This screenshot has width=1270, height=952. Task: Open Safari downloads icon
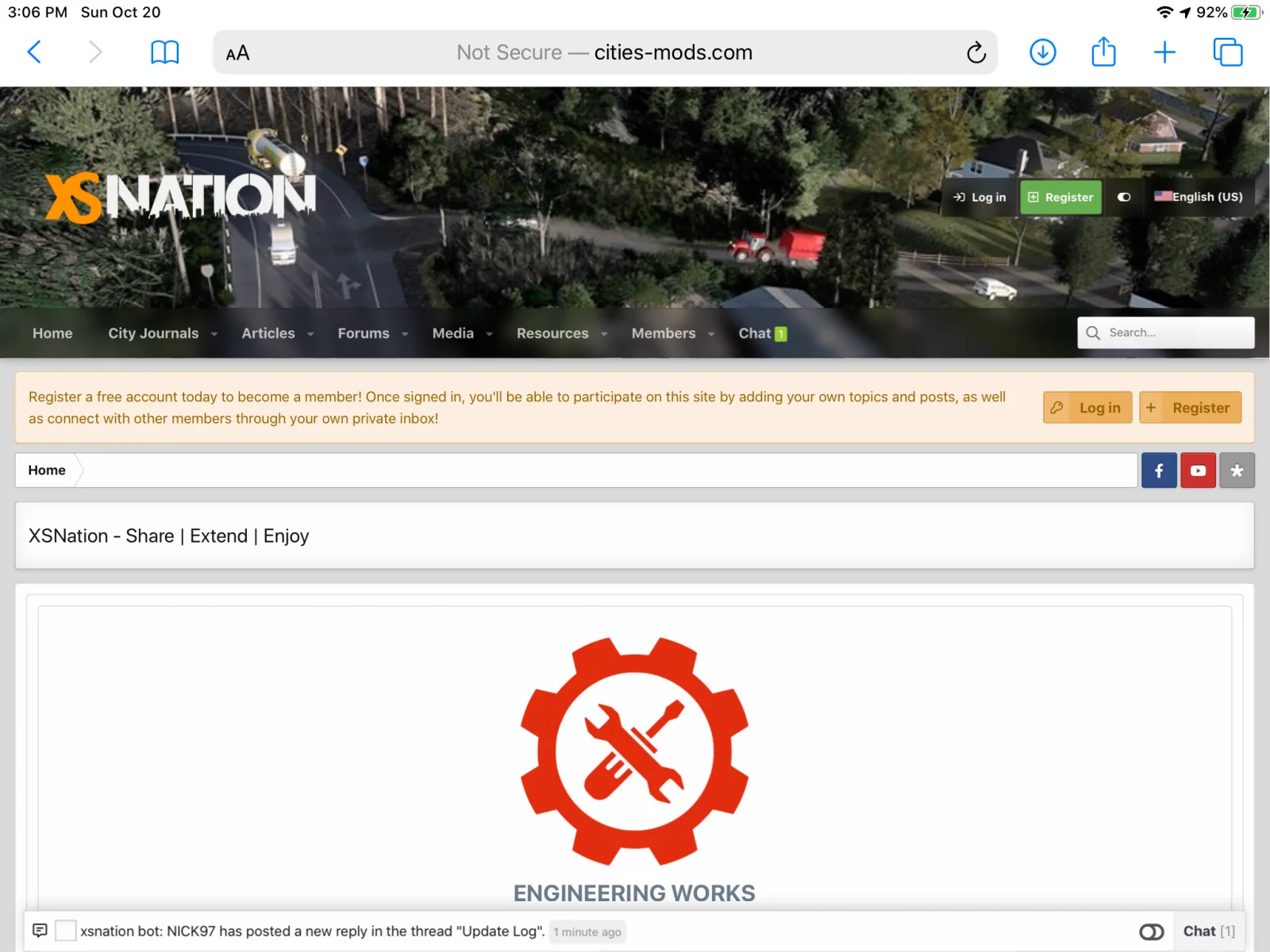coord(1043,52)
